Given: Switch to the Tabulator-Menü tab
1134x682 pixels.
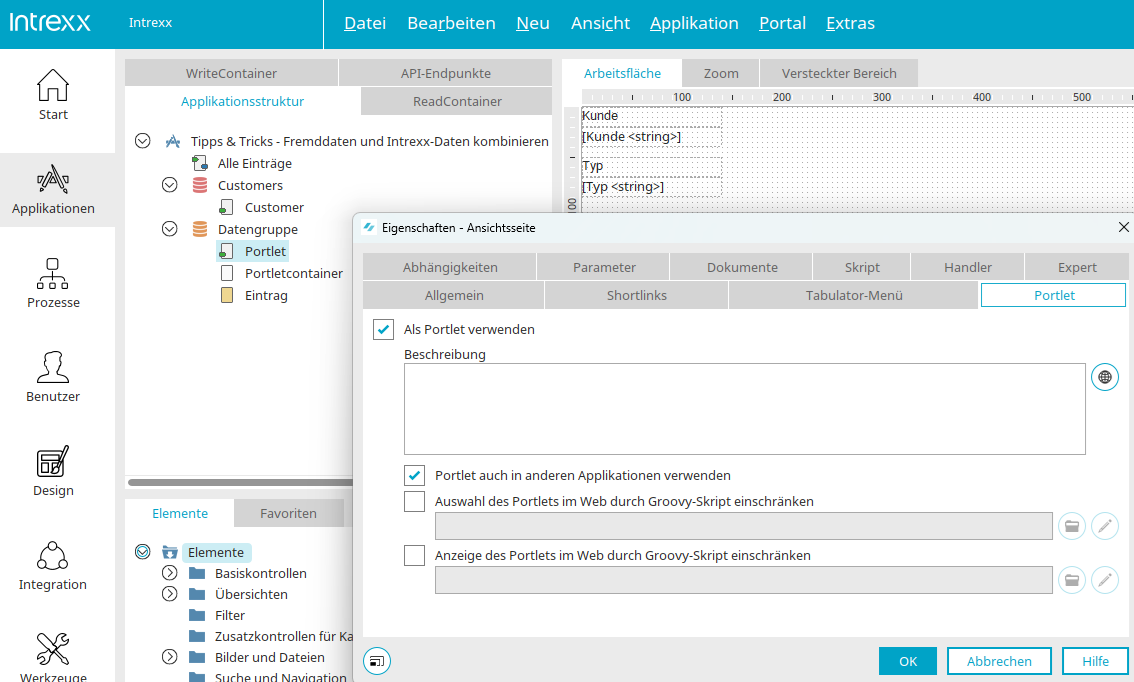Looking at the screenshot, I should click(x=854, y=295).
